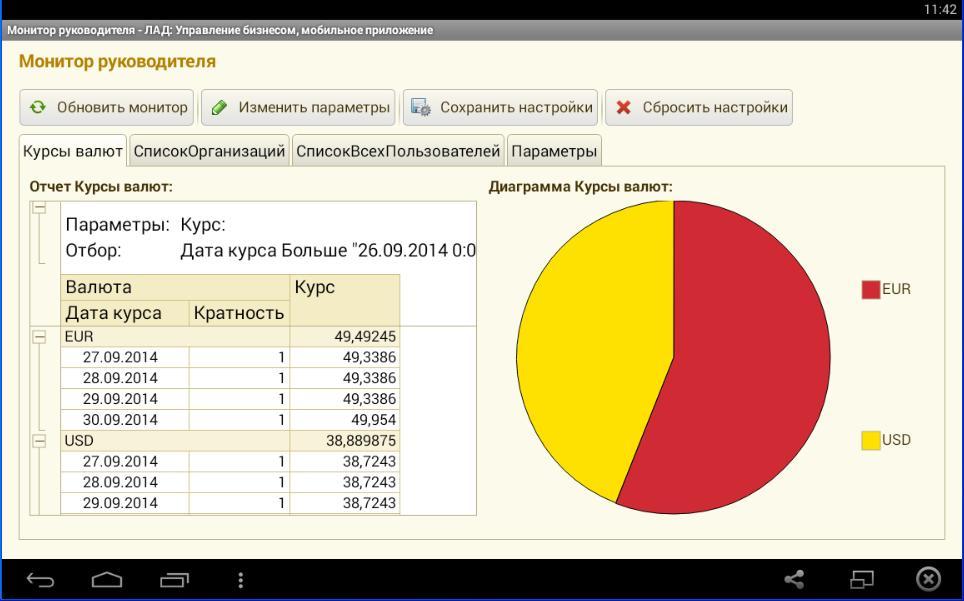Image resolution: width=964 pixels, height=601 pixels.
Task: Click the Отчет Курсы валют label
Action: tap(101, 187)
